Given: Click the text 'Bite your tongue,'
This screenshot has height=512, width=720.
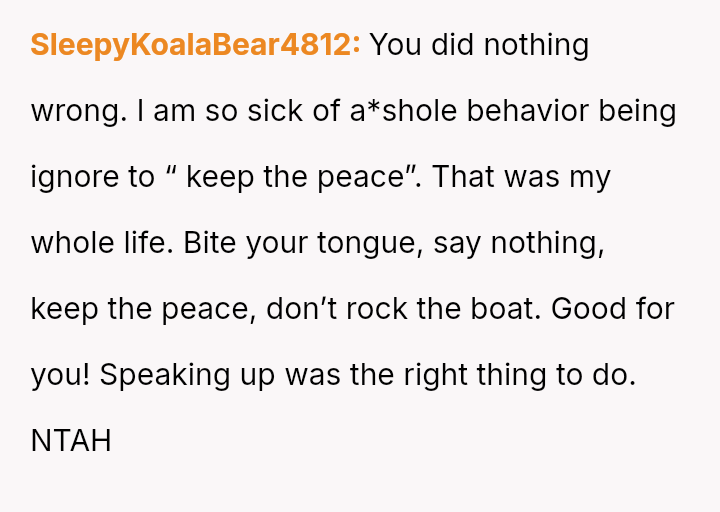Looking at the screenshot, I should click(302, 243).
